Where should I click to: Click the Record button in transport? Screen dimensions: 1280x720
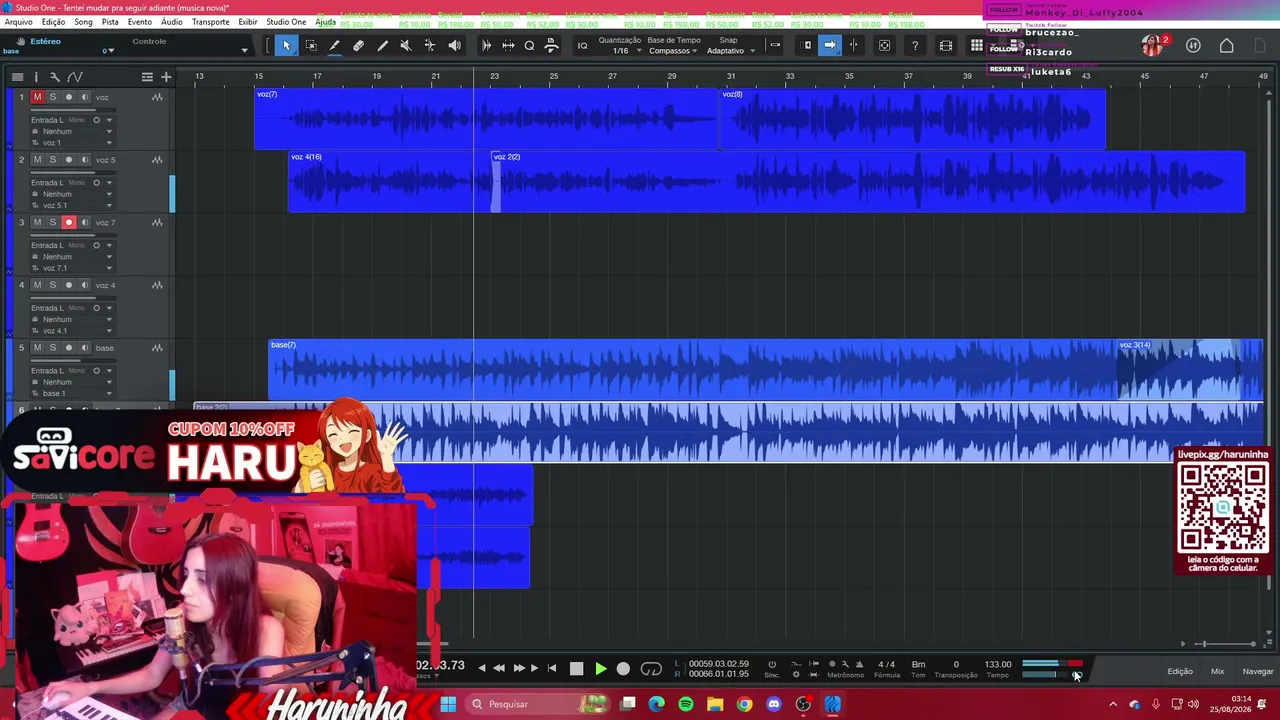(623, 669)
